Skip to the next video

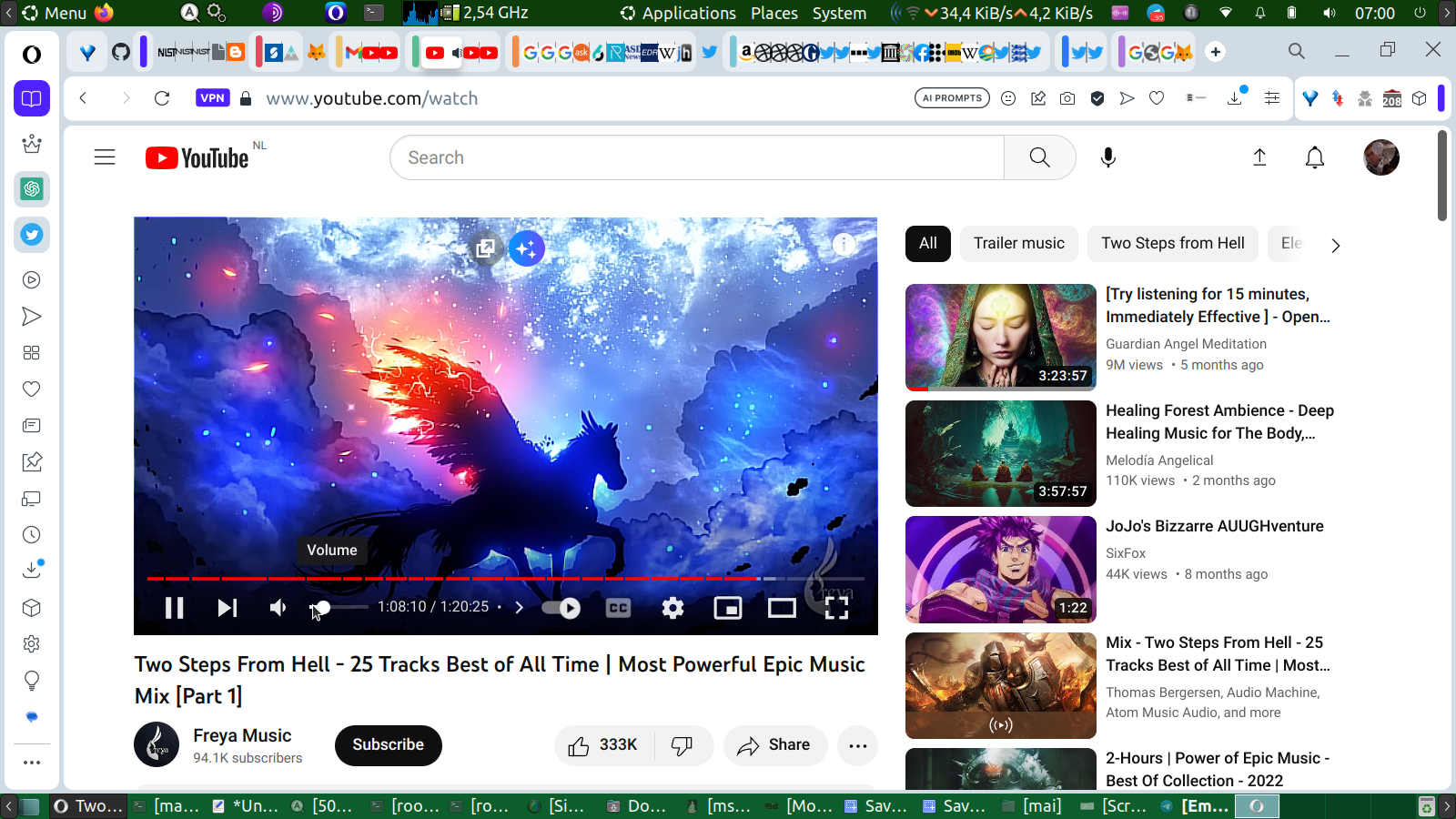point(227,608)
